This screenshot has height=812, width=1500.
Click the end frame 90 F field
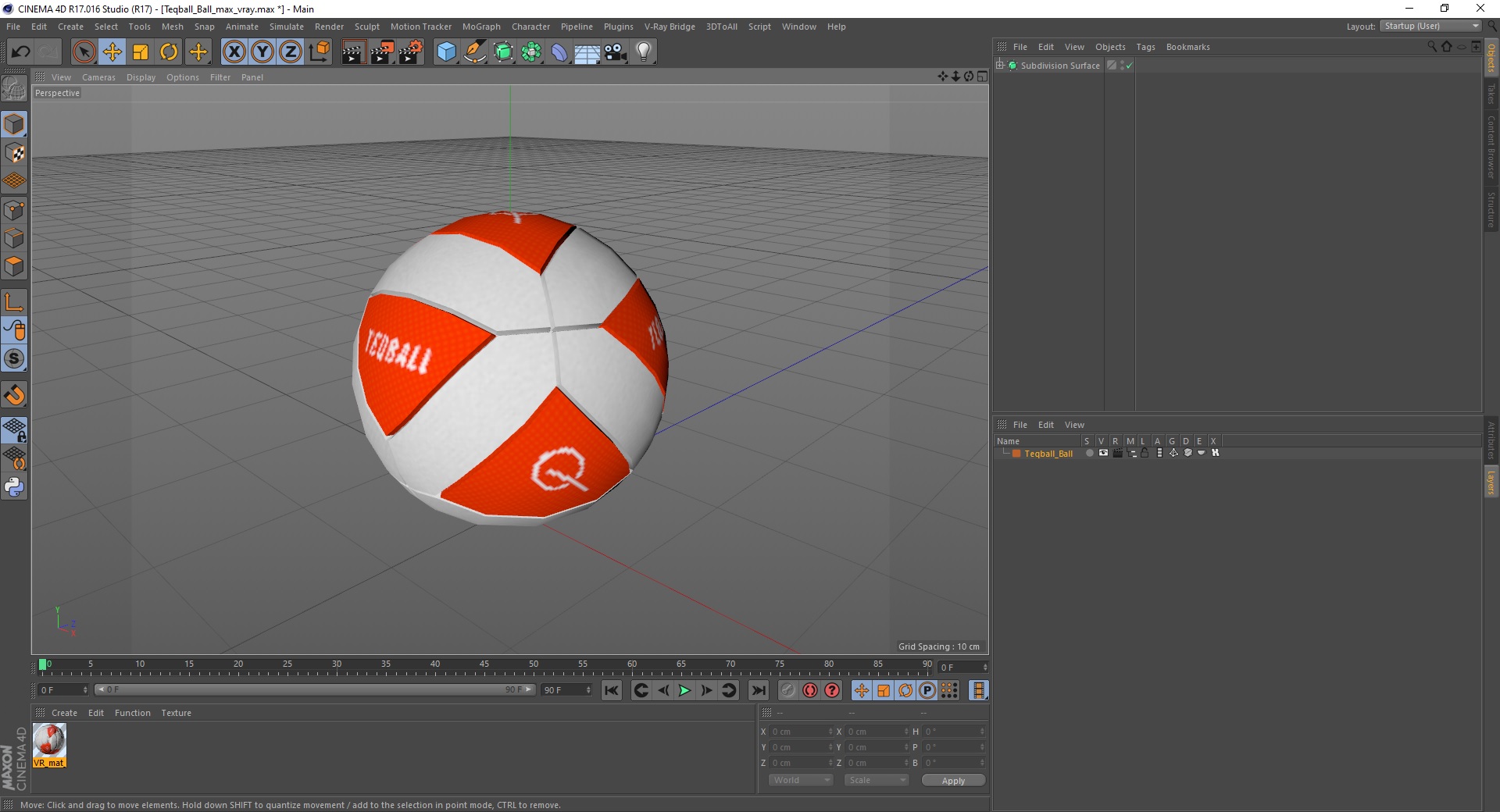(x=566, y=690)
